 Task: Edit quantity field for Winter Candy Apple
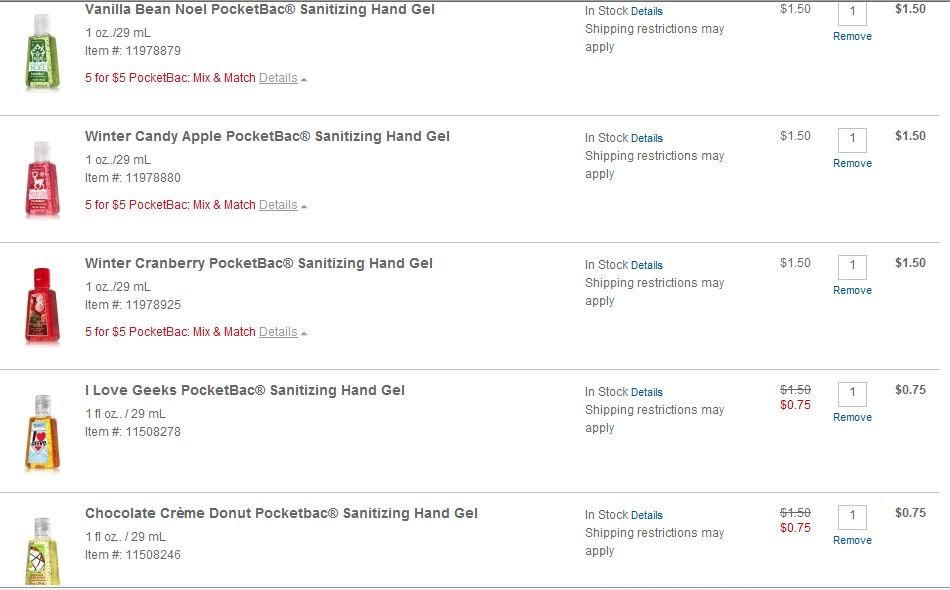(852, 140)
